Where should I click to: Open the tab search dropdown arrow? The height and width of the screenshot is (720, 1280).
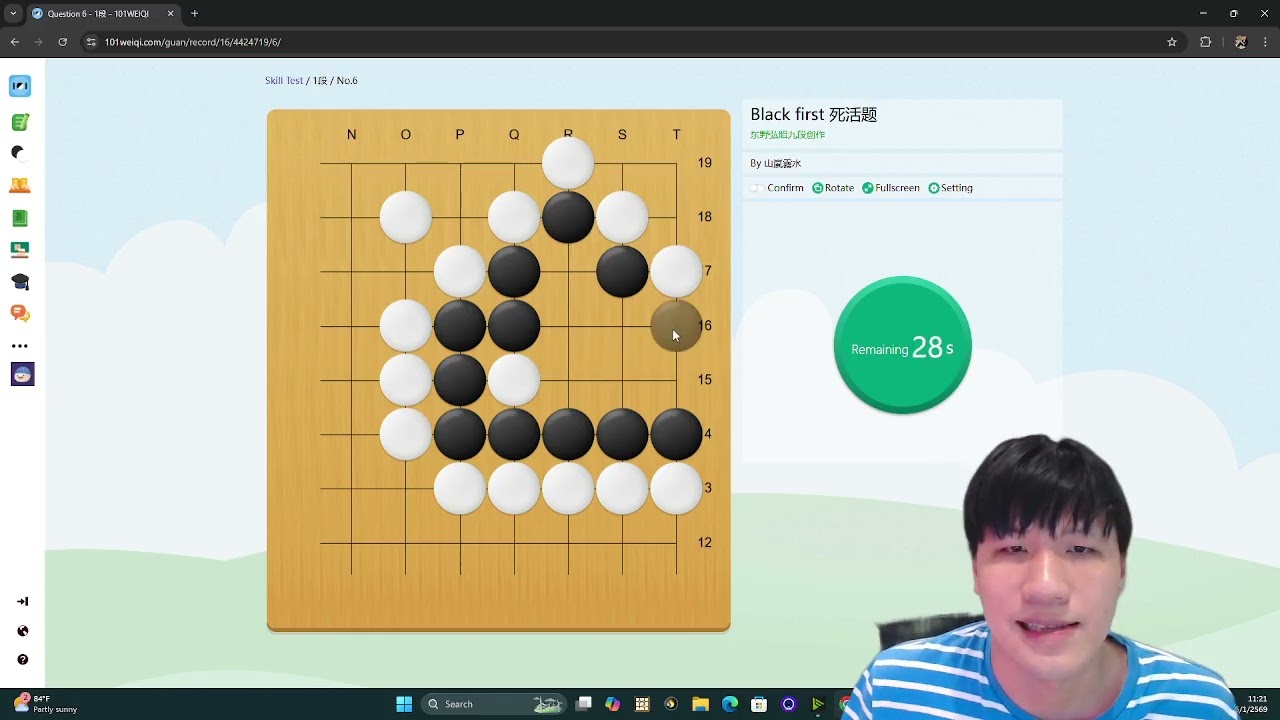[x=13, y=14]
